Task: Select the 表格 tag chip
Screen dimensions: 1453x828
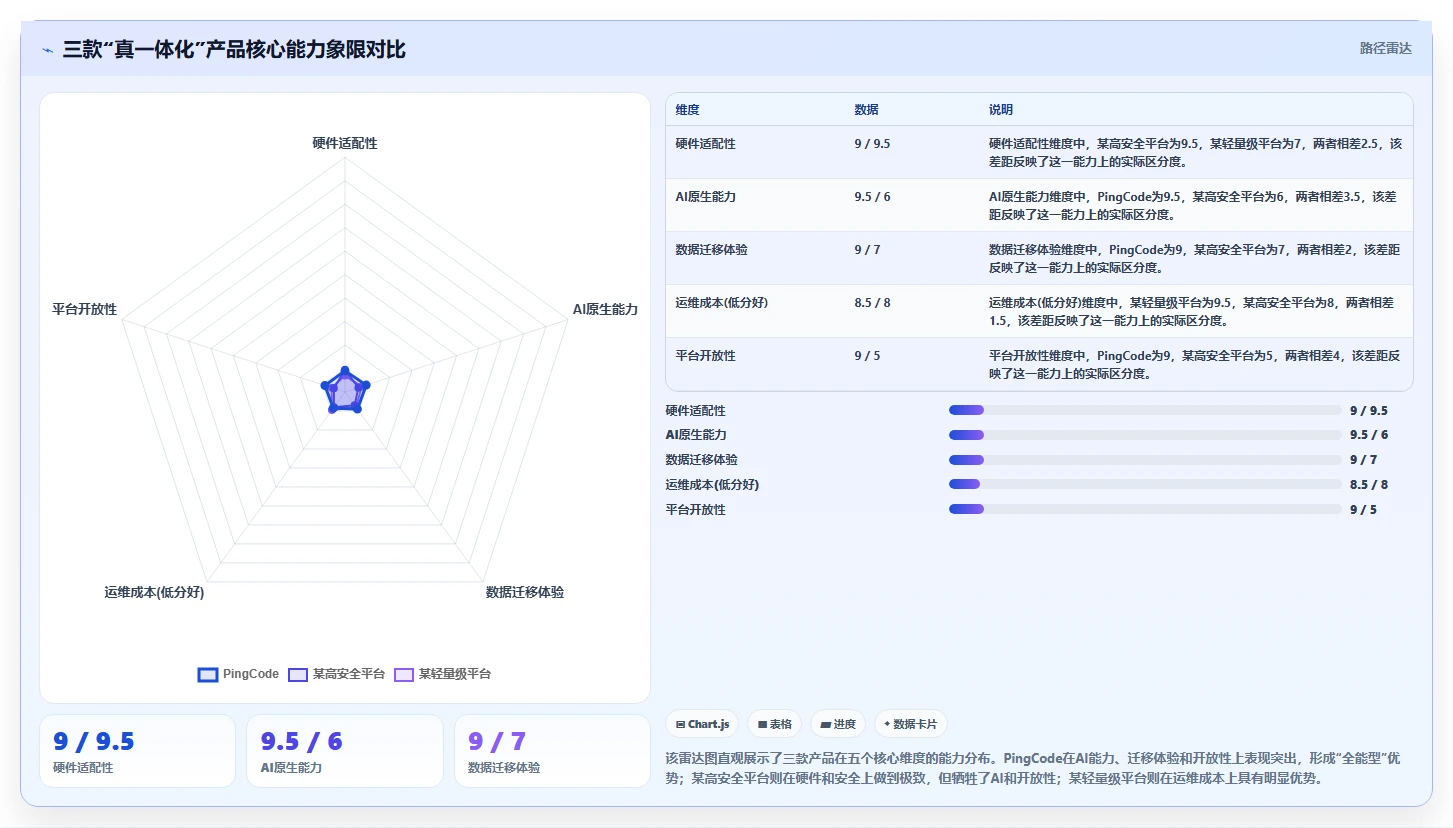Action: [775, 724]
